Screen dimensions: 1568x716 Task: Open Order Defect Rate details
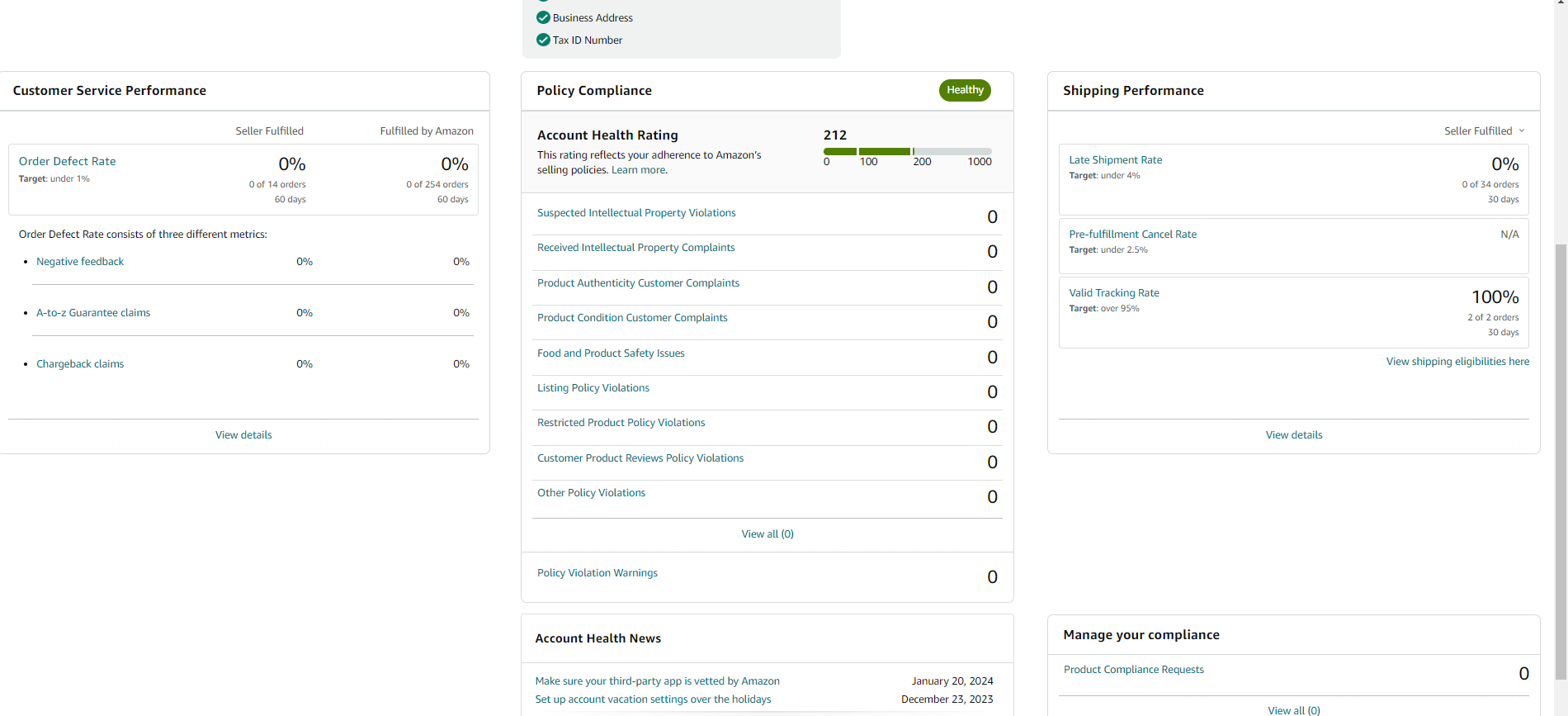click(x=68, y=161)
